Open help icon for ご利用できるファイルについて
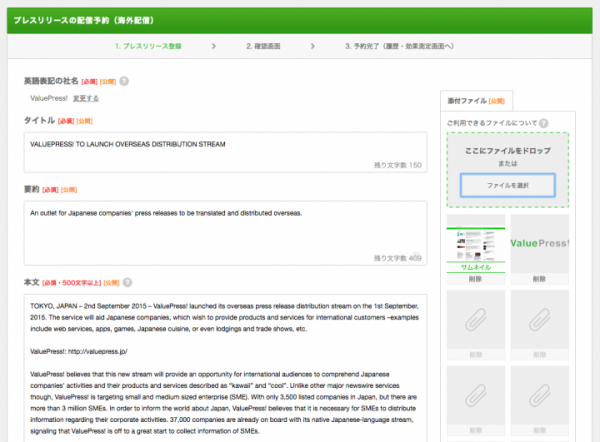Viewport: 600px width, 442px height. pos(543,123)
